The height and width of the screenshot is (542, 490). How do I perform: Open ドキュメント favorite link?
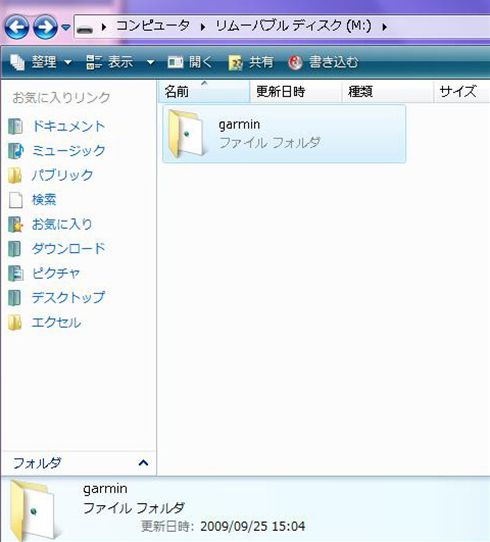pyautogui.click(x=68, y=126)
